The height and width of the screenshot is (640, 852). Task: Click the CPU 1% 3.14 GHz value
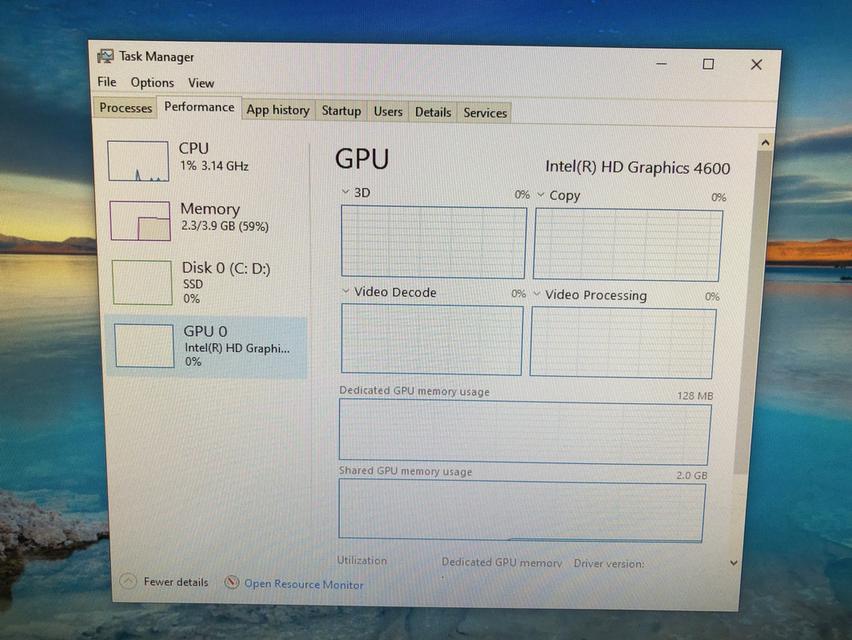point(214,166)
